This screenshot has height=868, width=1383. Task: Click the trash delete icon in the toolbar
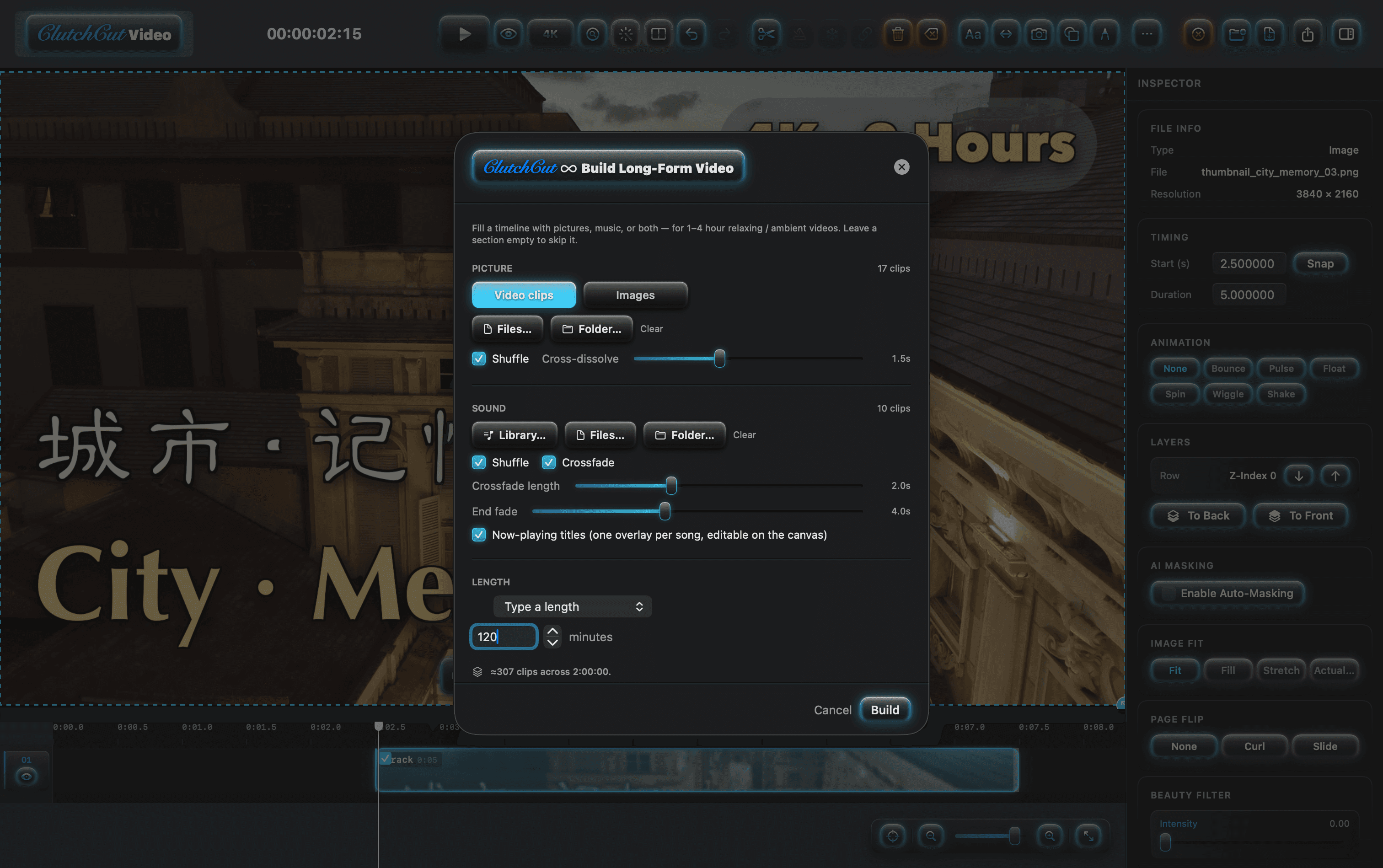pyautogui.click(x=898, y=34)
